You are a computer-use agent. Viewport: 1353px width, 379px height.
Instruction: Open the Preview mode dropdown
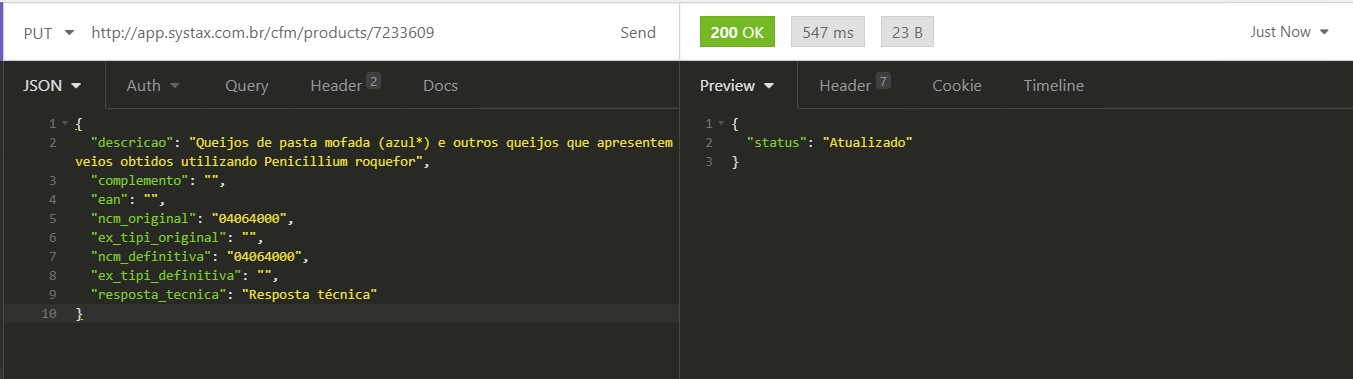pos(737,86)
